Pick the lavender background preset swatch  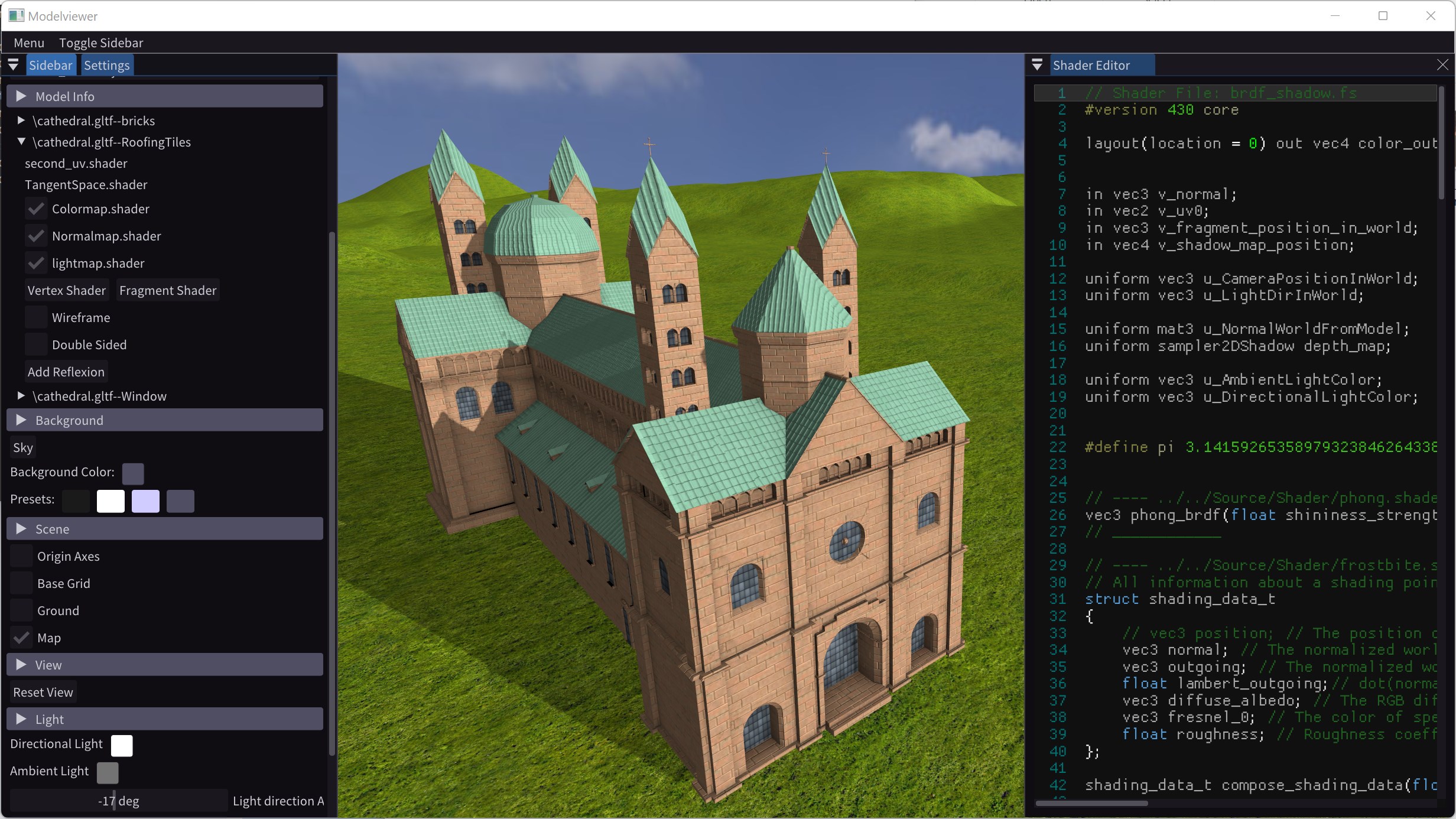click(x=145, y=501)
